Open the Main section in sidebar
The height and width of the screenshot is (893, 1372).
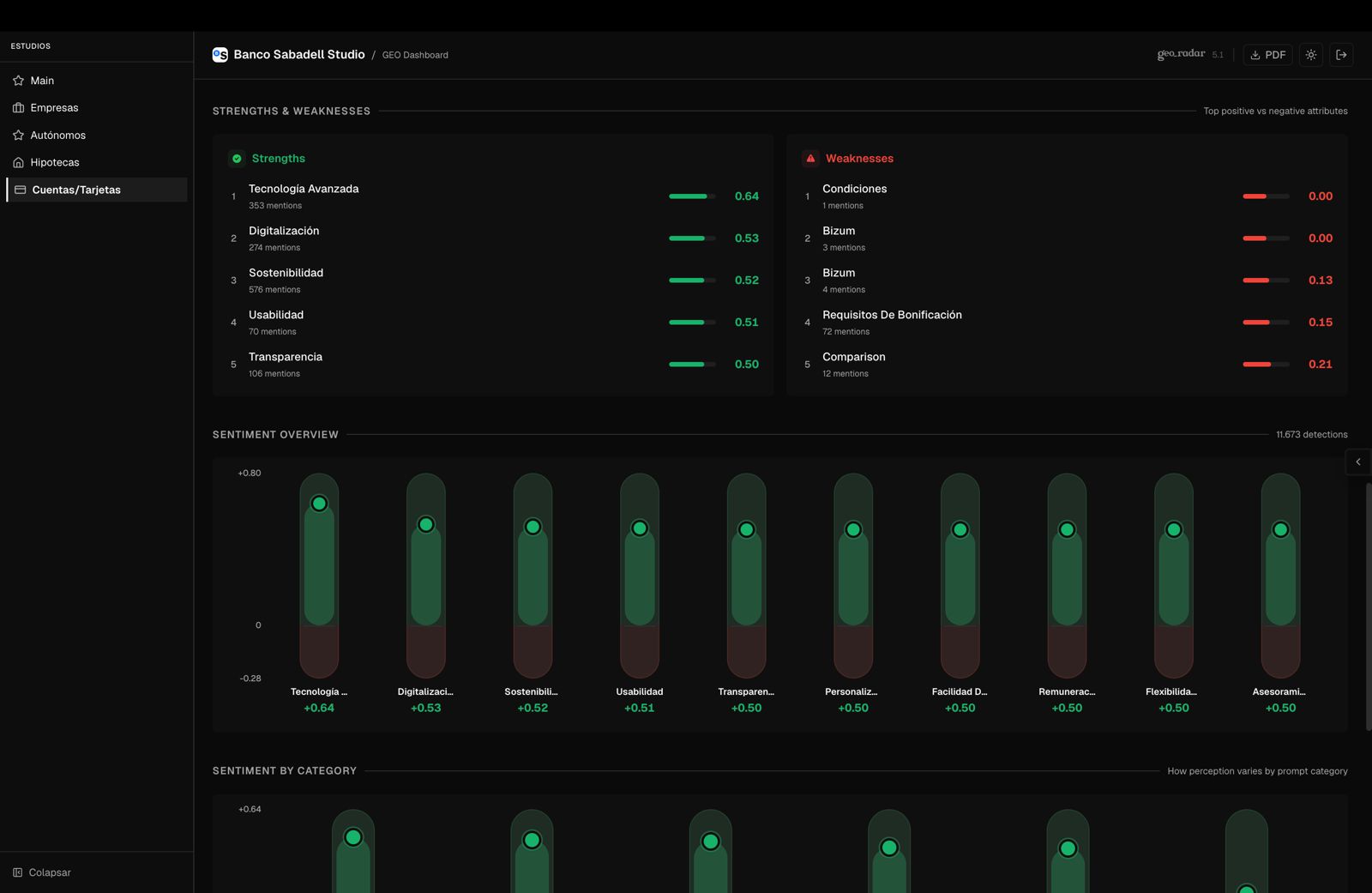click(x=42, y=81)
